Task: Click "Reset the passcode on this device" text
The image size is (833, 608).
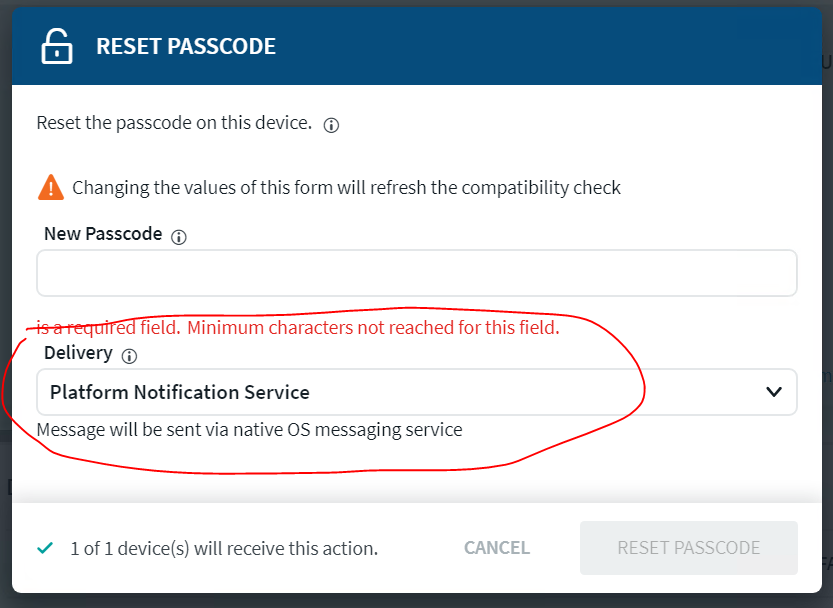Action: (x=174, y=124)
